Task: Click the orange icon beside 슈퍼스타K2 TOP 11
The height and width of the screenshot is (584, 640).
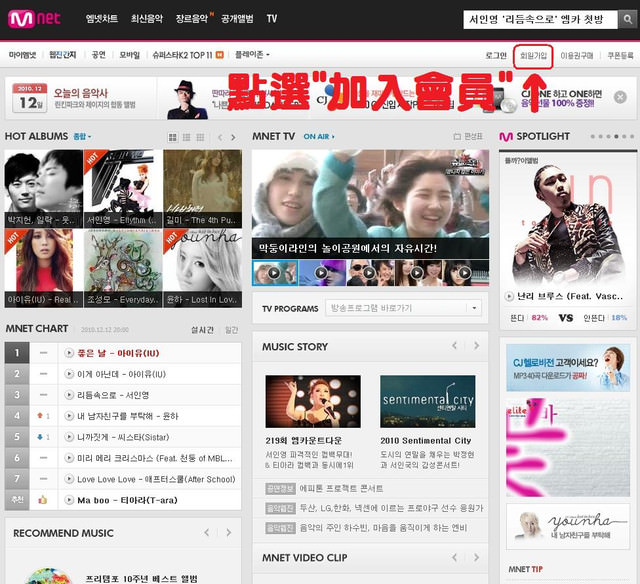Action: (x=220, y=55)
